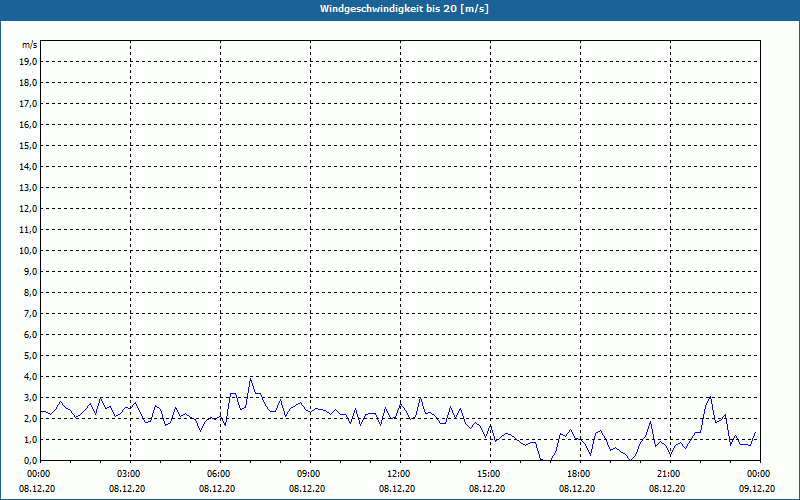Image resolution: width=800 pixels, height=500 pixels.
Task: Click the '1,0' y-axis label
Action: pos(31,439)
